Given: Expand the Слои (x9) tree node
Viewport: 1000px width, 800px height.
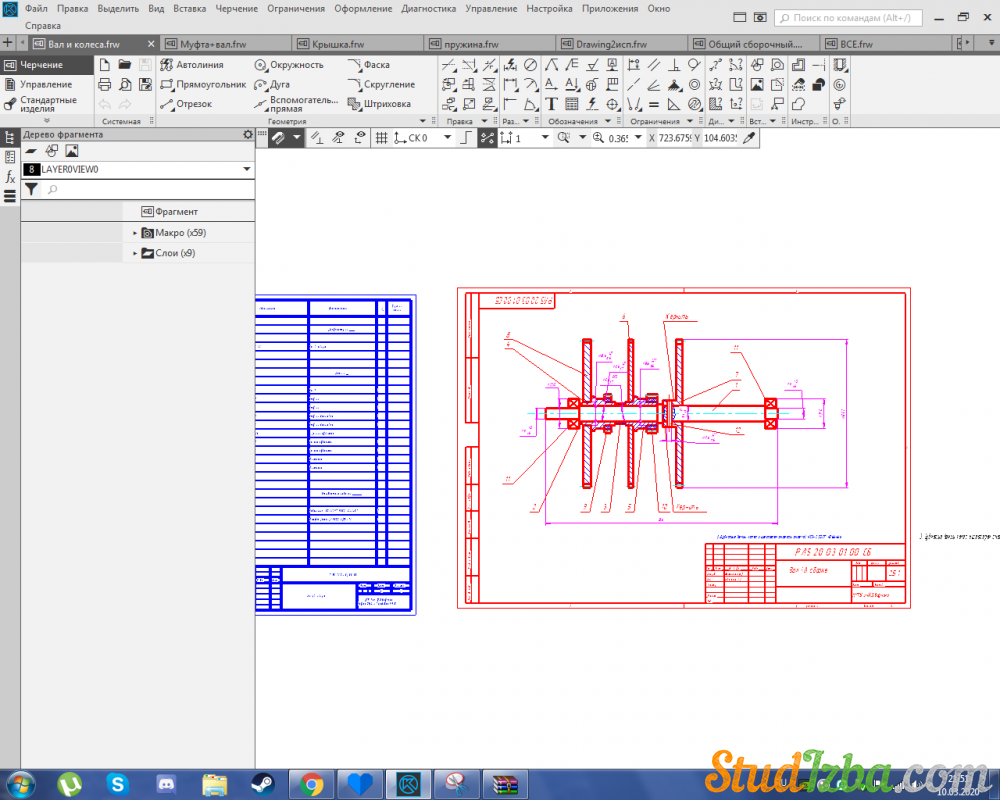Looking at the screenshot, I should pyautogui.click(x=135, y=254).
